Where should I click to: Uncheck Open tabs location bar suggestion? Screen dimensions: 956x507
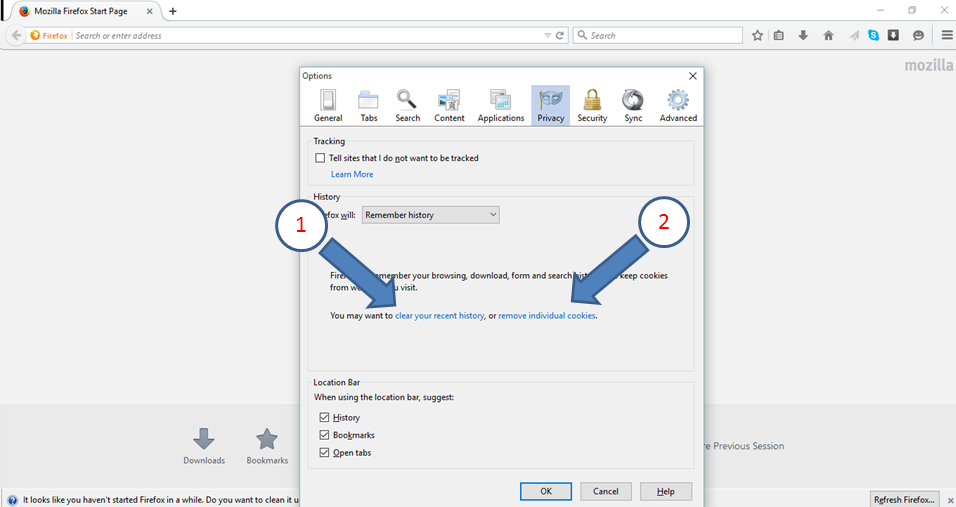click(x=325, y=453)
